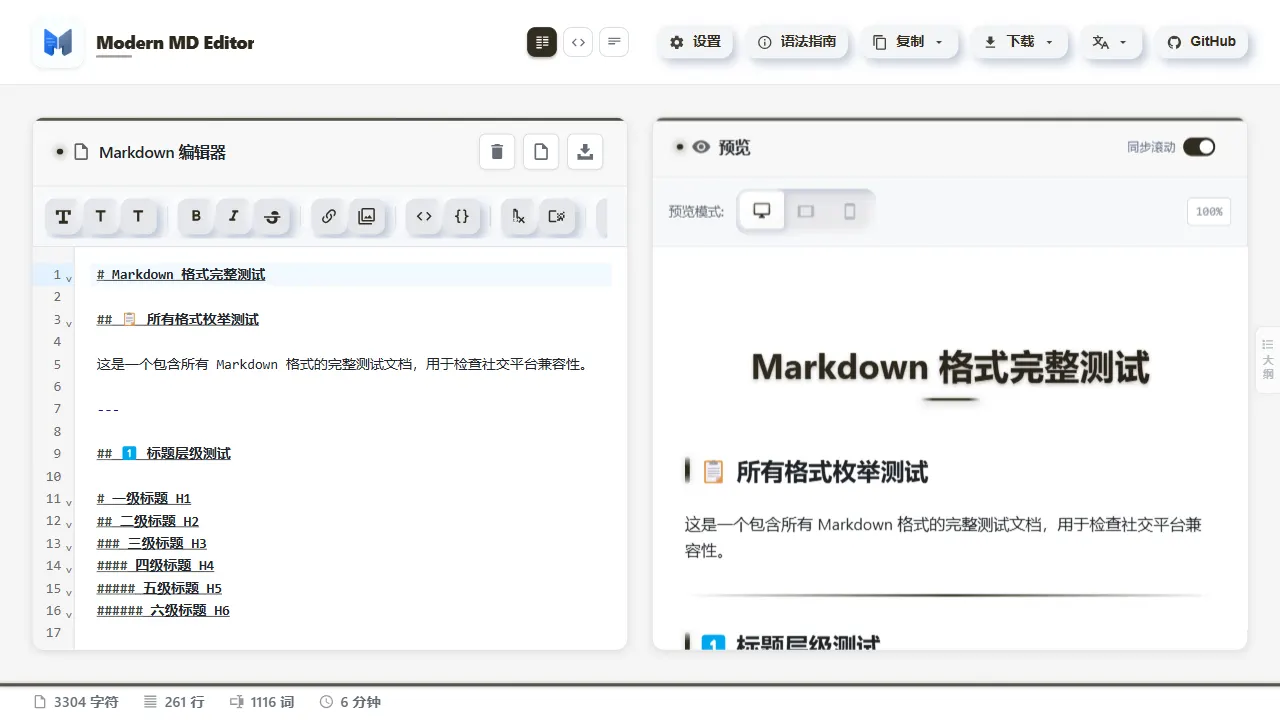Viewport: 1280px width, 720px height.
Task: Collapse the fold arrow on line 13
Action: [69, 546]
